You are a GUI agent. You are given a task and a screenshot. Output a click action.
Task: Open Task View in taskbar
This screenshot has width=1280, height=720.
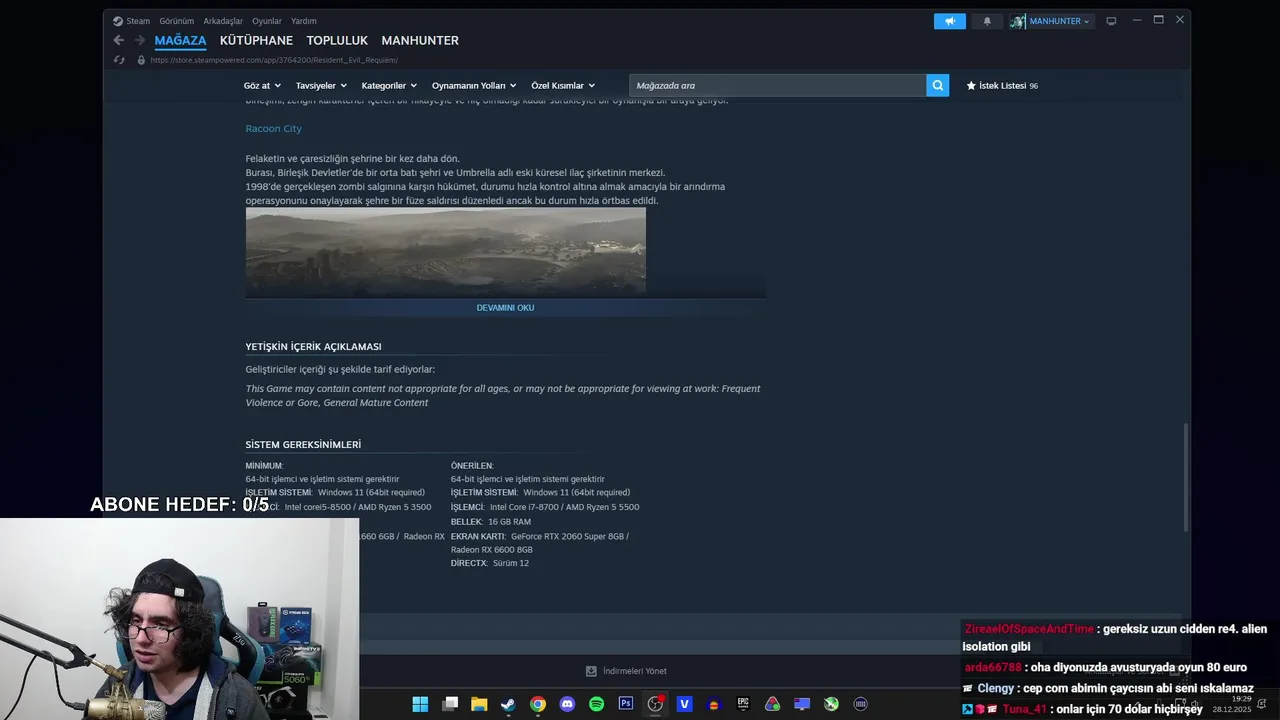click(x=450, y=704)
